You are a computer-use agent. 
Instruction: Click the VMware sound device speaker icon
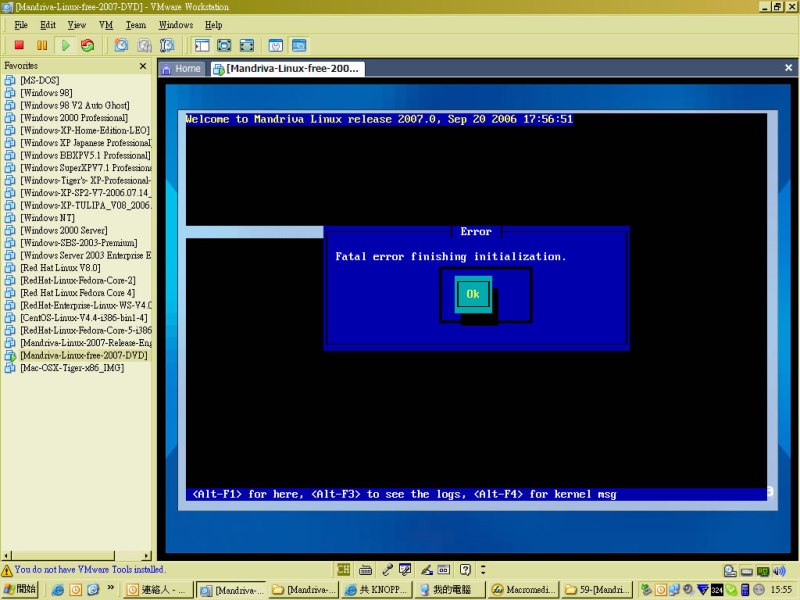point(779,571)
